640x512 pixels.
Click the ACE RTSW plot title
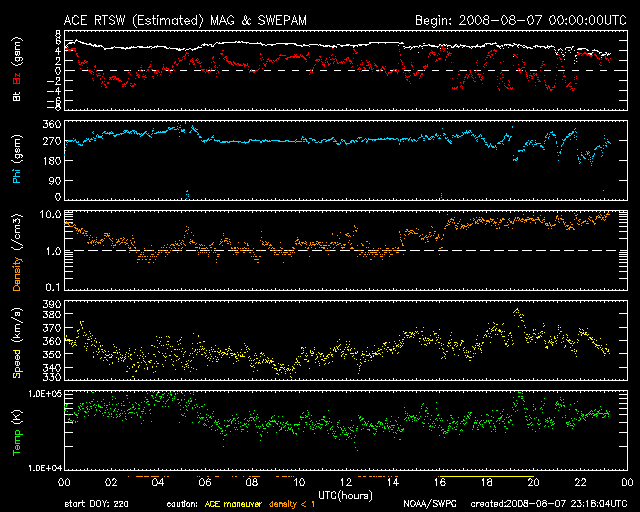[173, 19]
